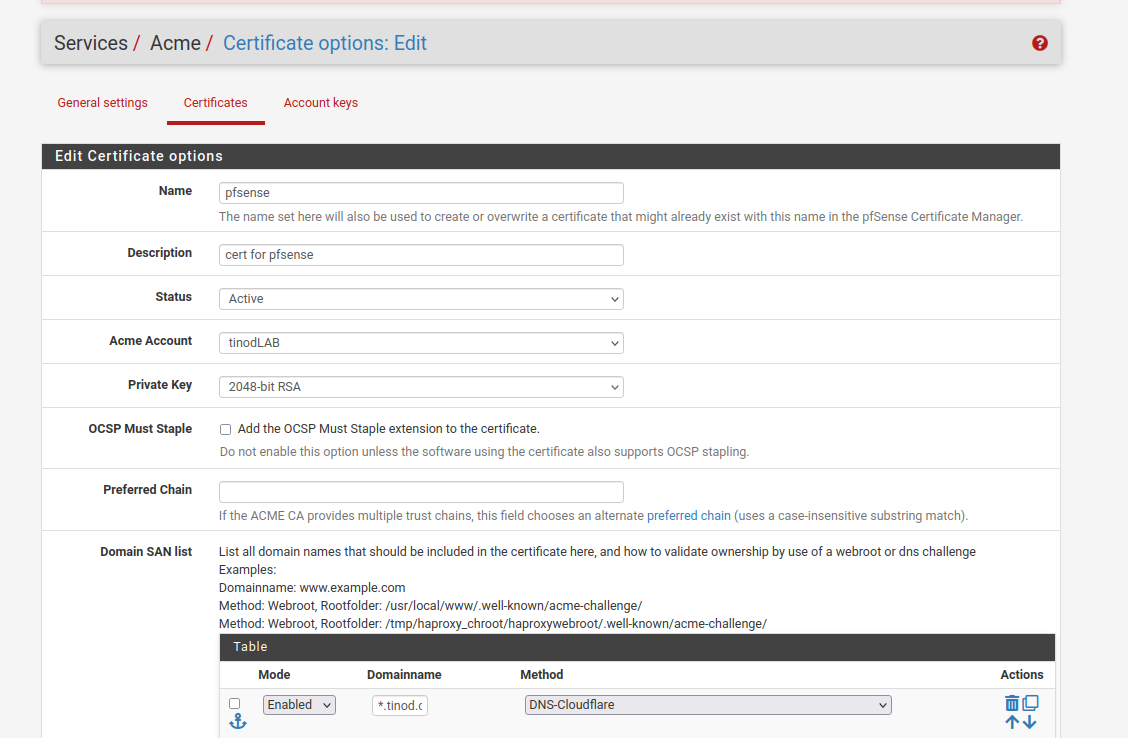This screenshot has height=738, width=1128.
Task: Select the Certificates tab
Action: (x=215, y=103)
